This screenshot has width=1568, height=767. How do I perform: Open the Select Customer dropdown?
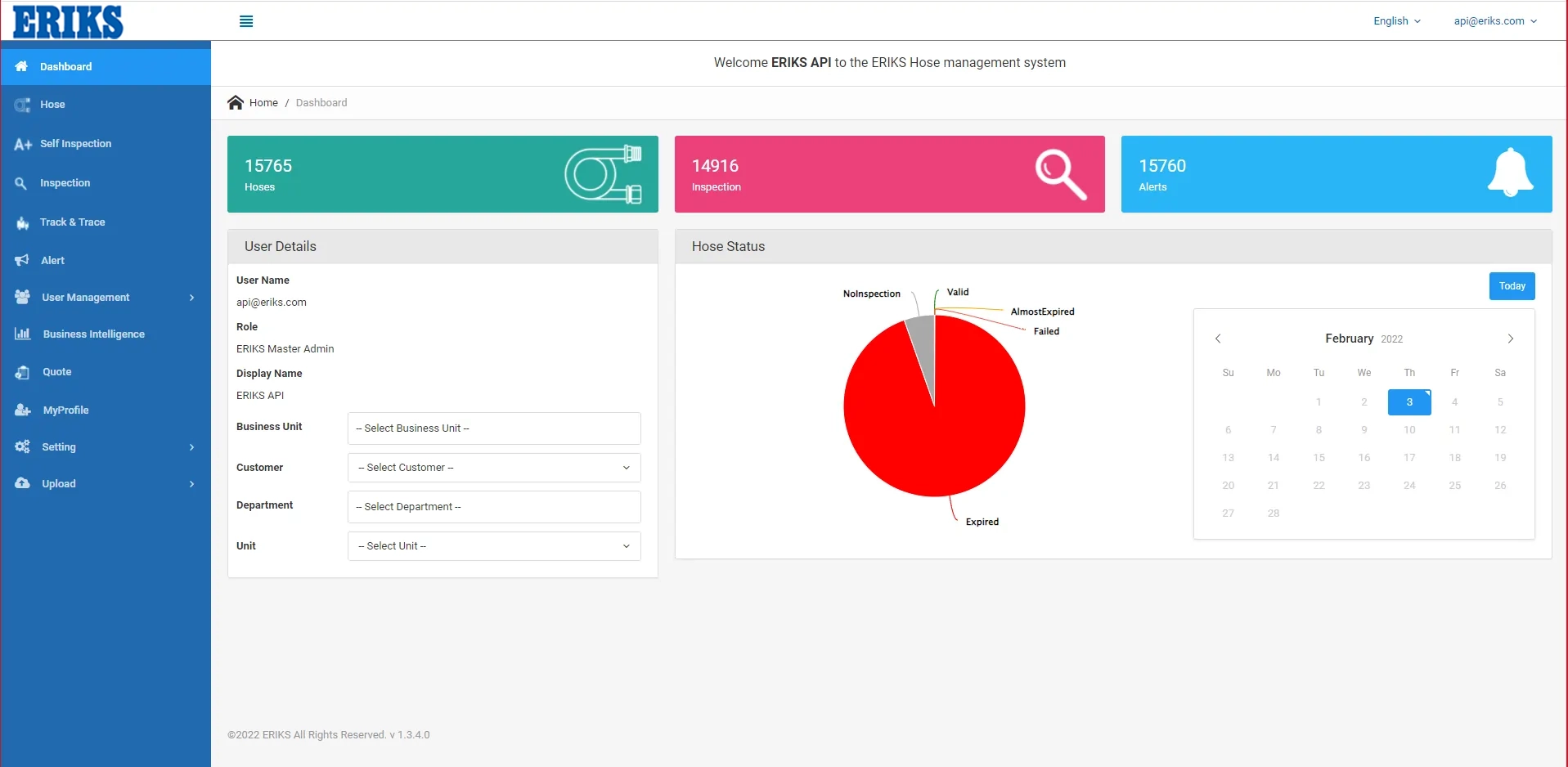click(x=494, y=468)
